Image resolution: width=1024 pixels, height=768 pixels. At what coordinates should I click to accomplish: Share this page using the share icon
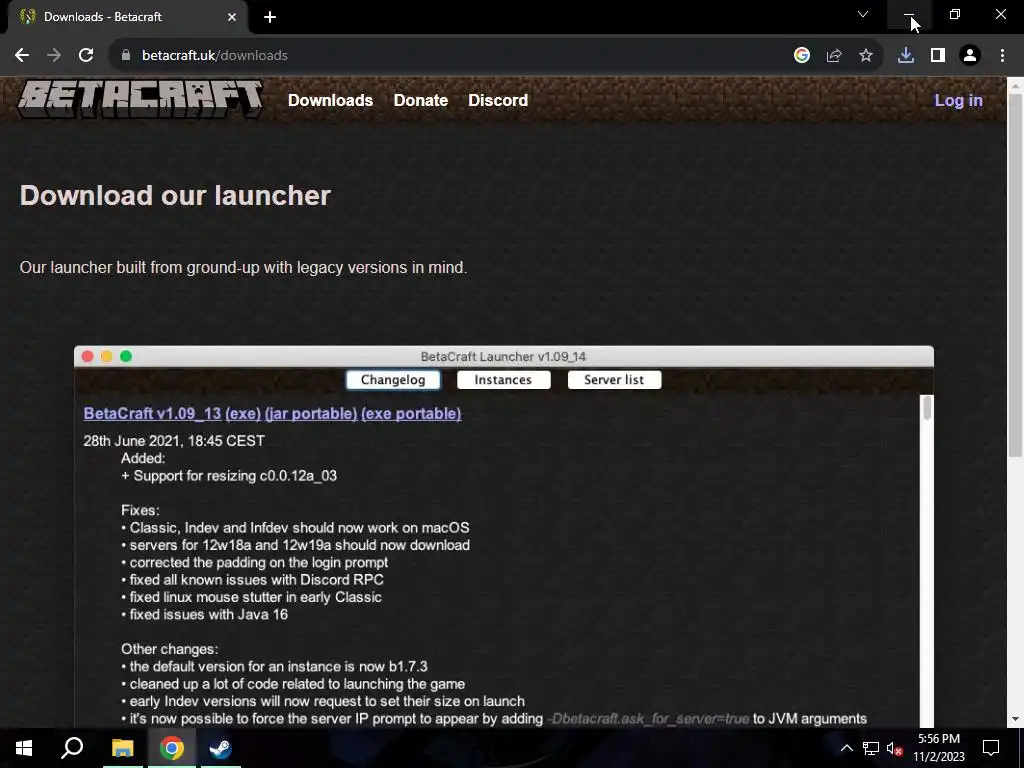834,56
